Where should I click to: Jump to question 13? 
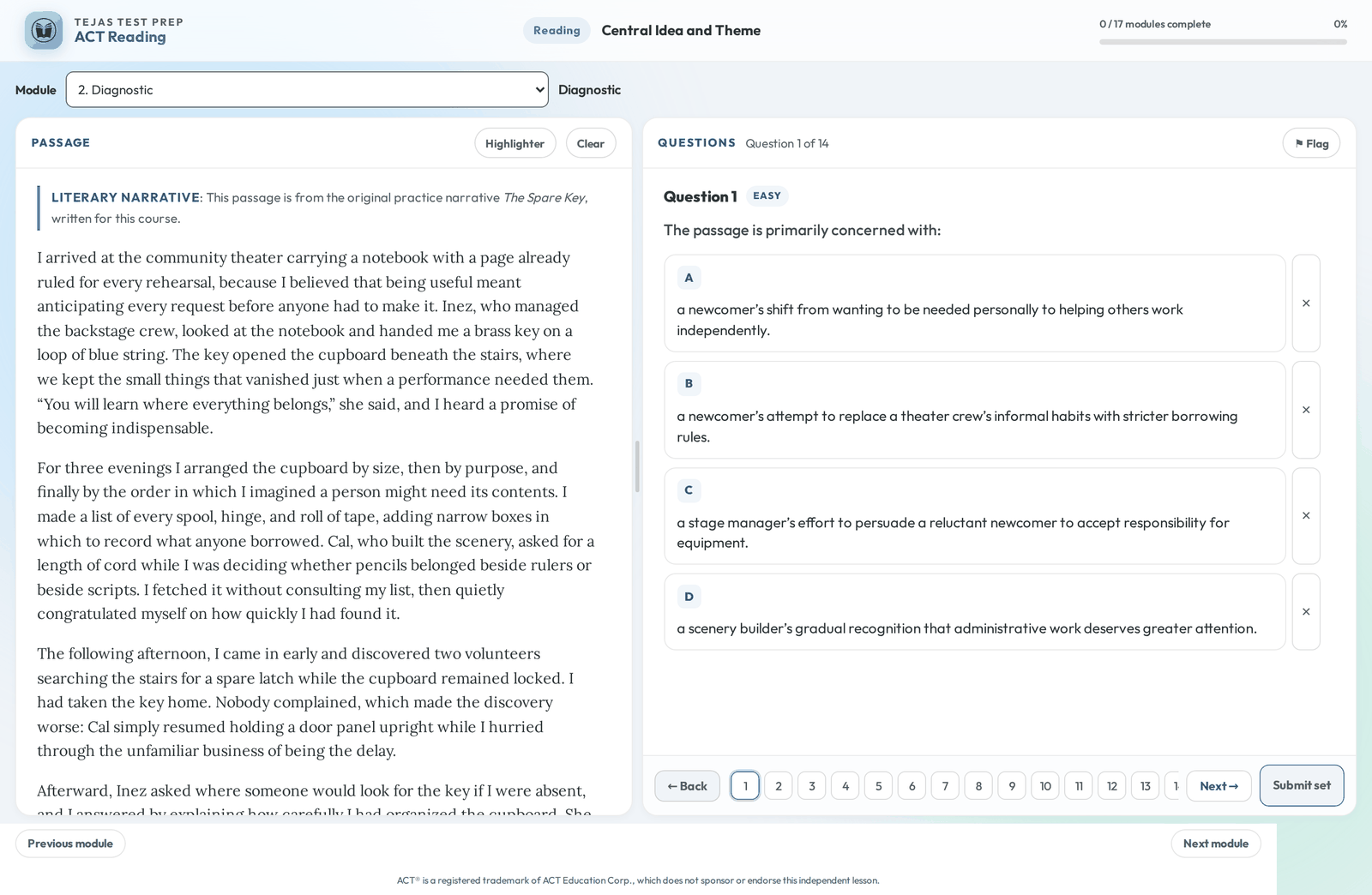pyautogui.click(x=1146, y=786)
